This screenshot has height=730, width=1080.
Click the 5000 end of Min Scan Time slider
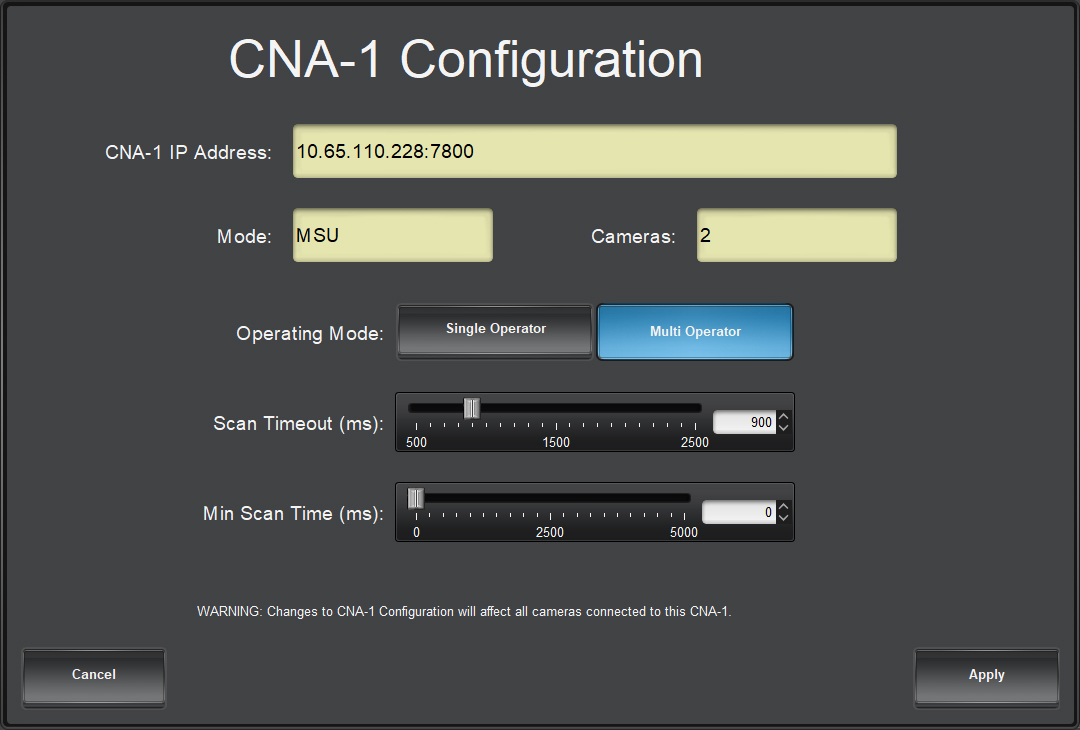[x=684, y=532]
